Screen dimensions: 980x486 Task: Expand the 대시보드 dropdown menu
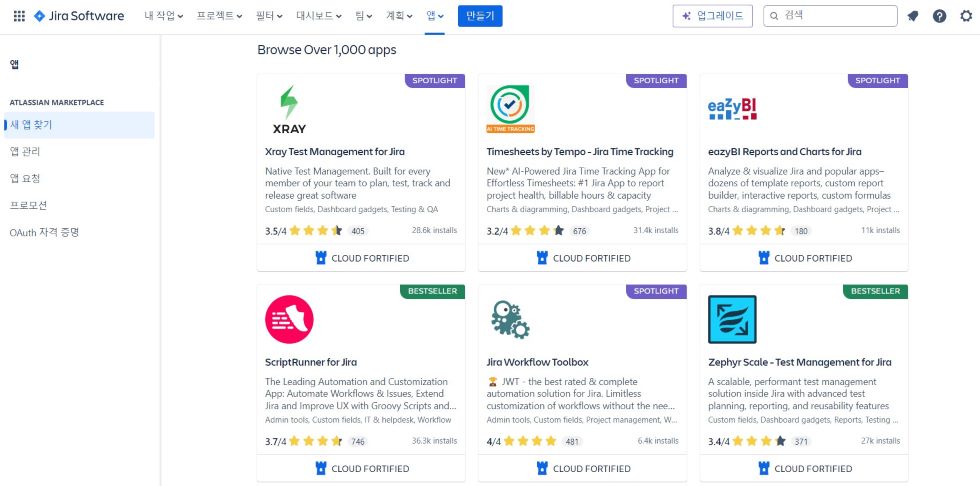tap(319, 16)
